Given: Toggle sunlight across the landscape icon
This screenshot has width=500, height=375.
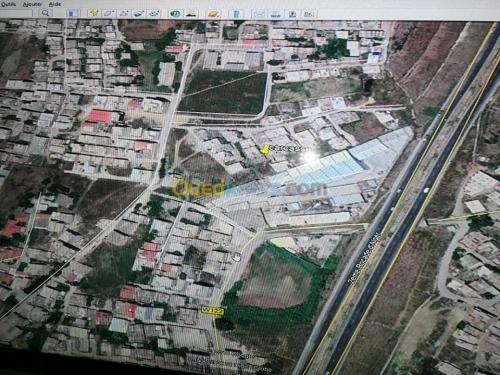Looking at the screenshot, I should (x=191, y=14).
